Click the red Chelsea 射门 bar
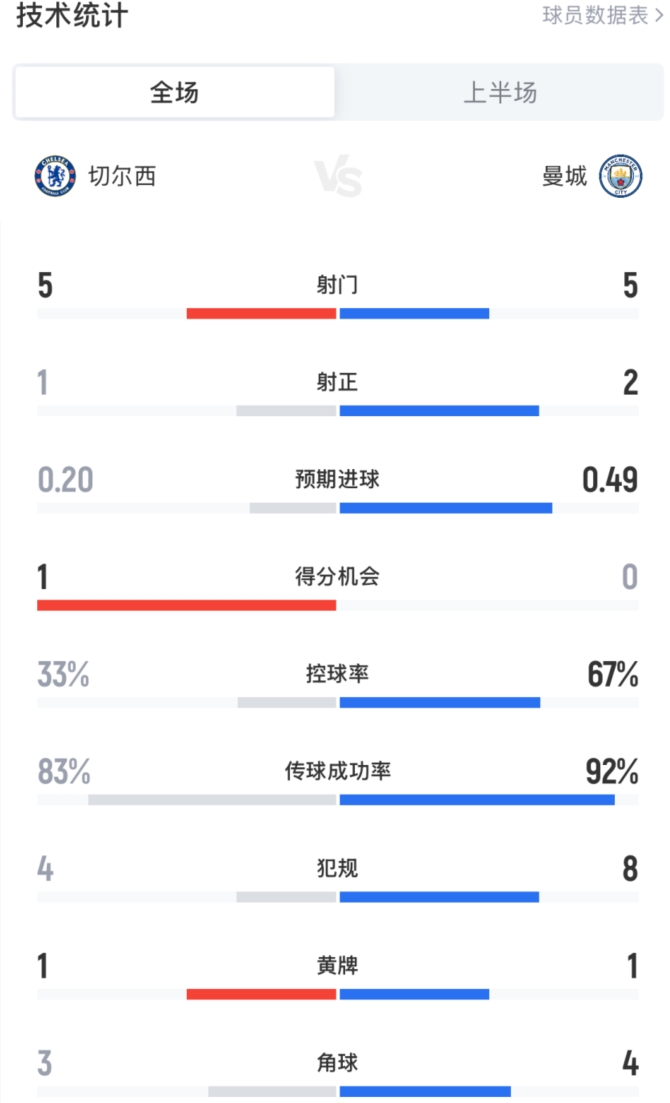This screenshot has width=670, height=1103. tap(261, 313)
